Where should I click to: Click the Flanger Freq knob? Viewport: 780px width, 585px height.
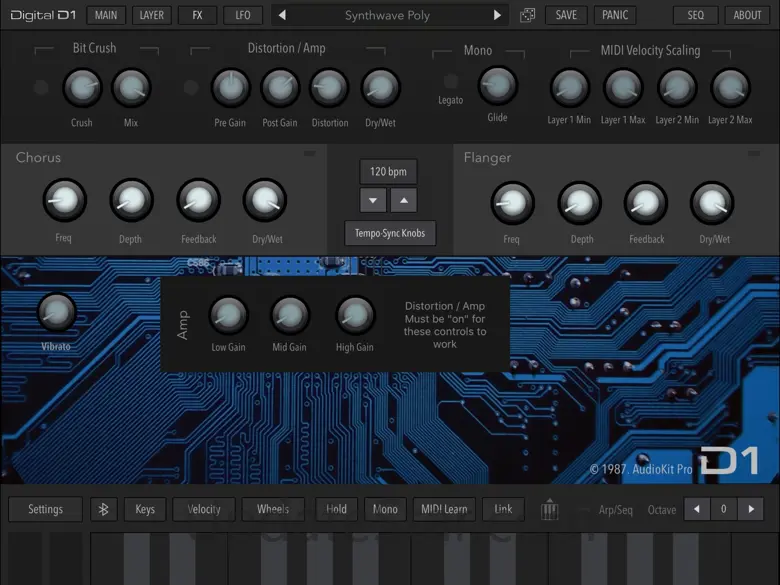[512, 202]
